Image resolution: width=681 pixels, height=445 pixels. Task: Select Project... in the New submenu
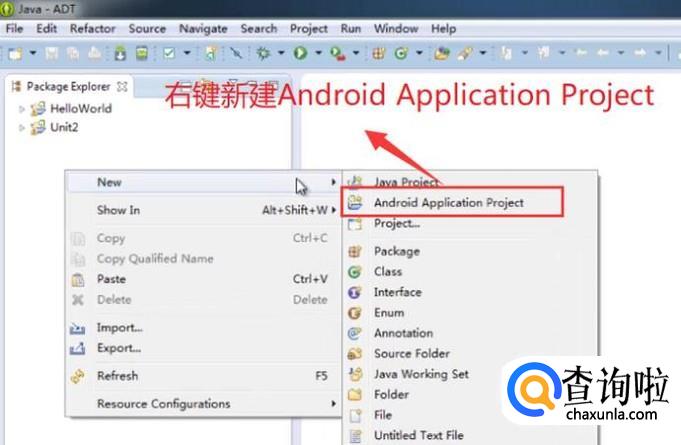click(469, 224)
